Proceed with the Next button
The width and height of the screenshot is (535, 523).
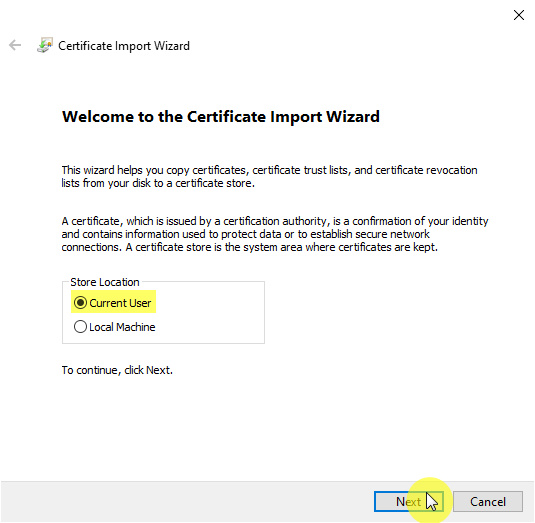tap(408, 501)
